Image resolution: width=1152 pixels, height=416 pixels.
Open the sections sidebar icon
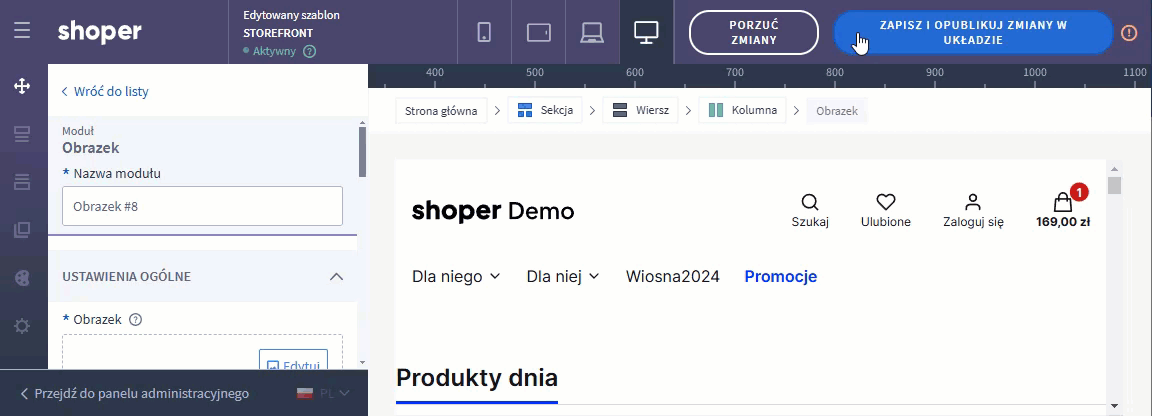coord(22,134)
